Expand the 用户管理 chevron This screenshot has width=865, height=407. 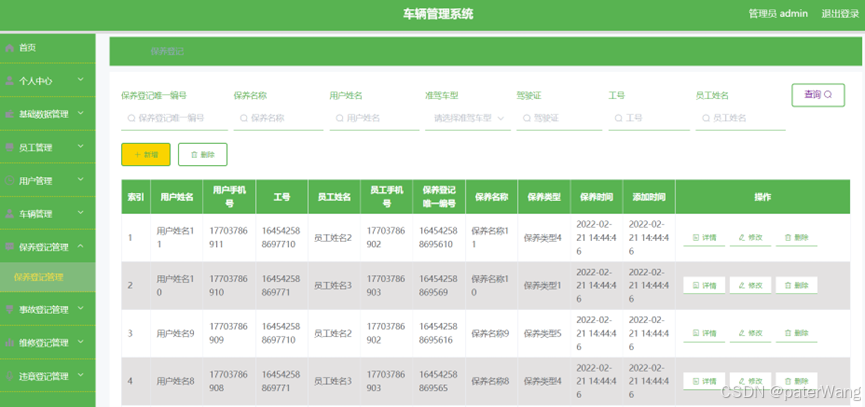pos(81,179)
